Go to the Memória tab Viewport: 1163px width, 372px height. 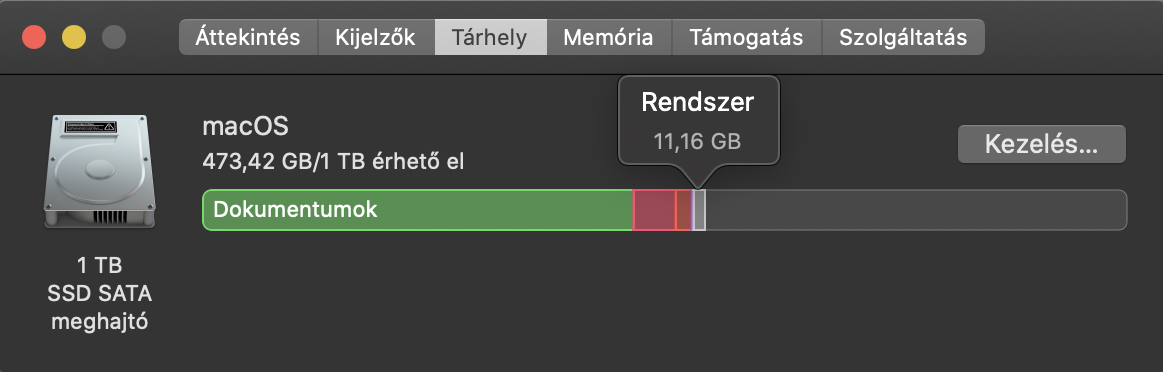click(609, 37)
